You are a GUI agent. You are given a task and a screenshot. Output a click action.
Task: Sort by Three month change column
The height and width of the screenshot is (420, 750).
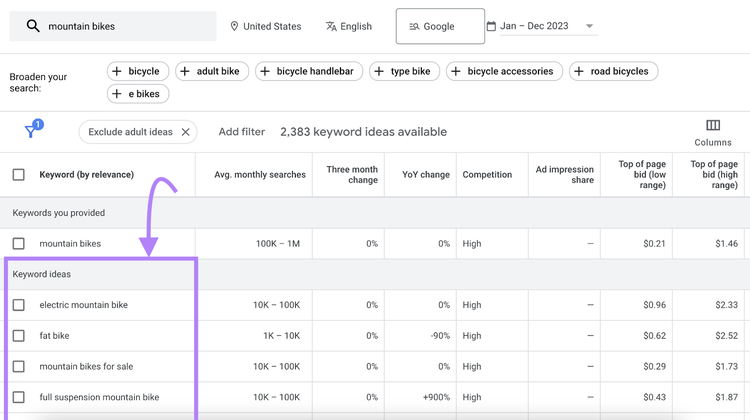point(352,175)
